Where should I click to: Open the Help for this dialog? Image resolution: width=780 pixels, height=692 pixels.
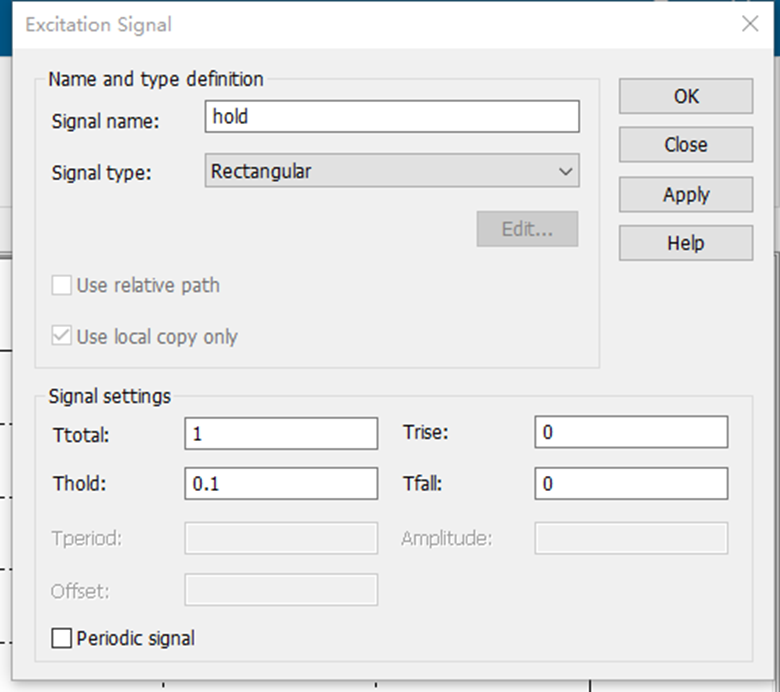coord(685,243)
